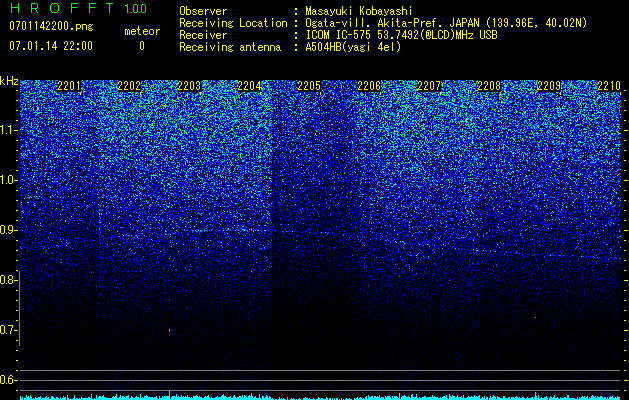Click the 0.9 frequency axis label
Image resolution: width=629 pixels, height=400 pixels.
tap(7, 230)
